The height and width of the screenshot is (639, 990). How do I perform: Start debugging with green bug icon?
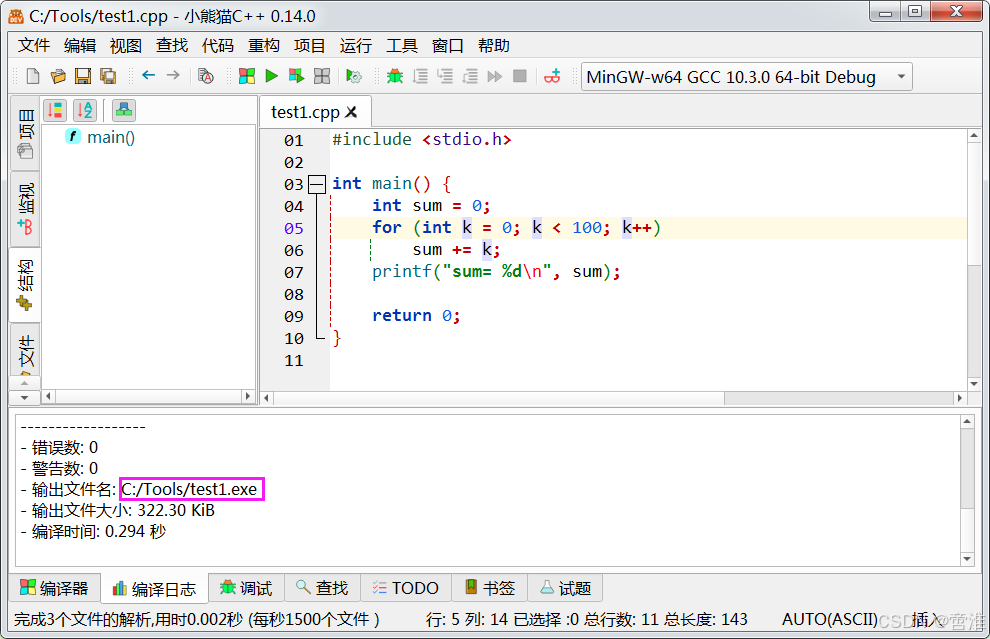tap(395, 76)
